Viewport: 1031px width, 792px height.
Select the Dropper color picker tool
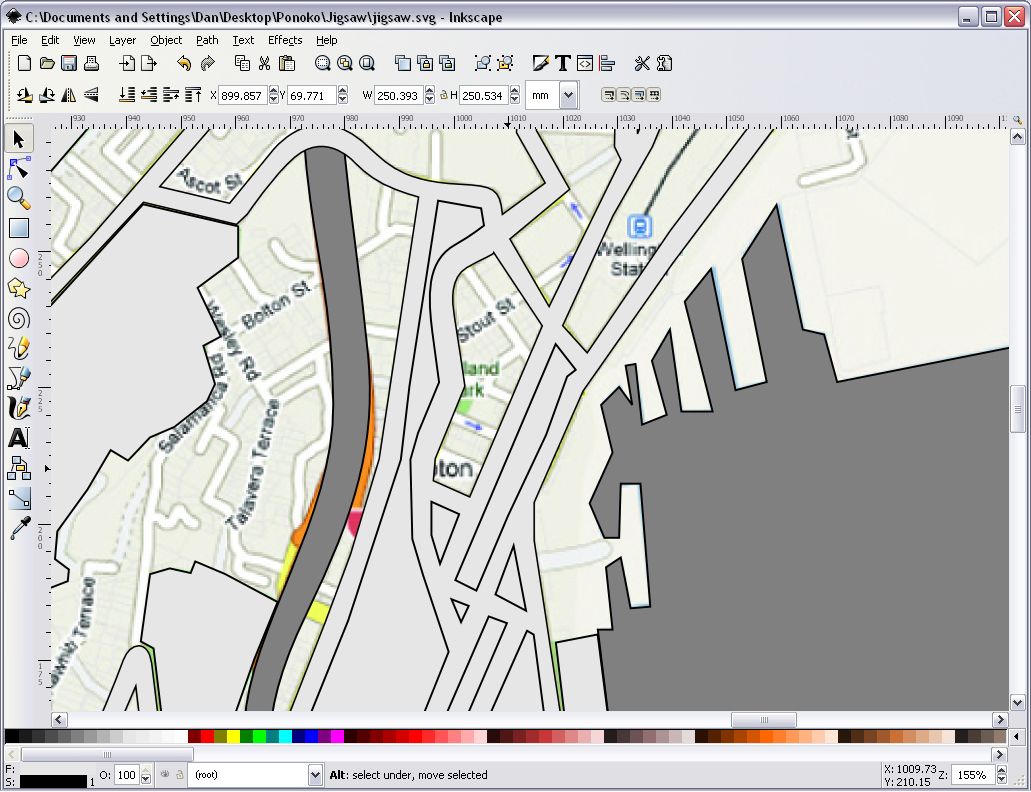coord(19,528)
